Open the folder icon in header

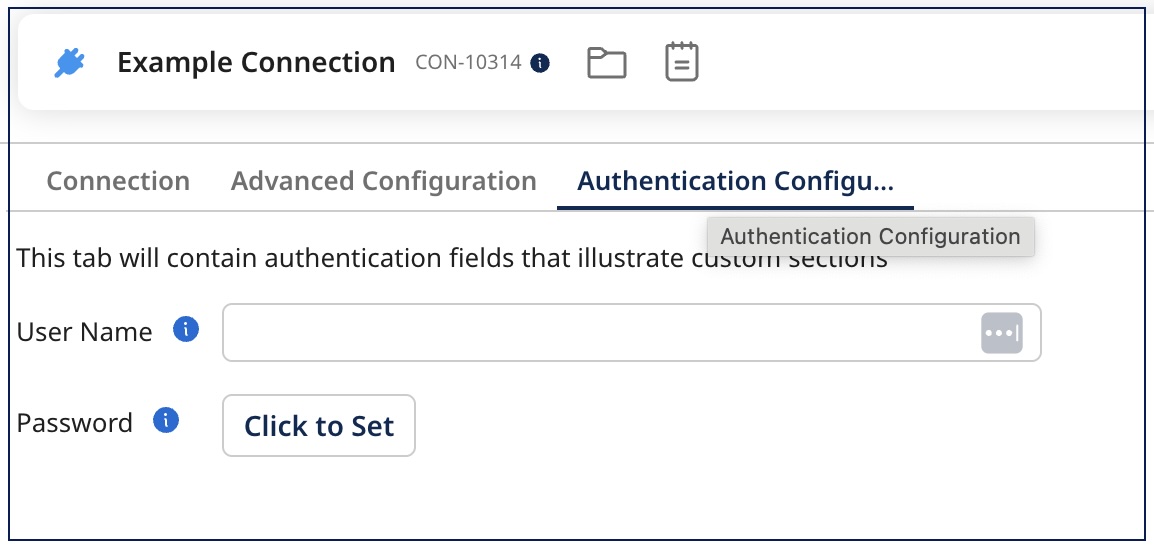pyautogui.click(x=606, y=63)
